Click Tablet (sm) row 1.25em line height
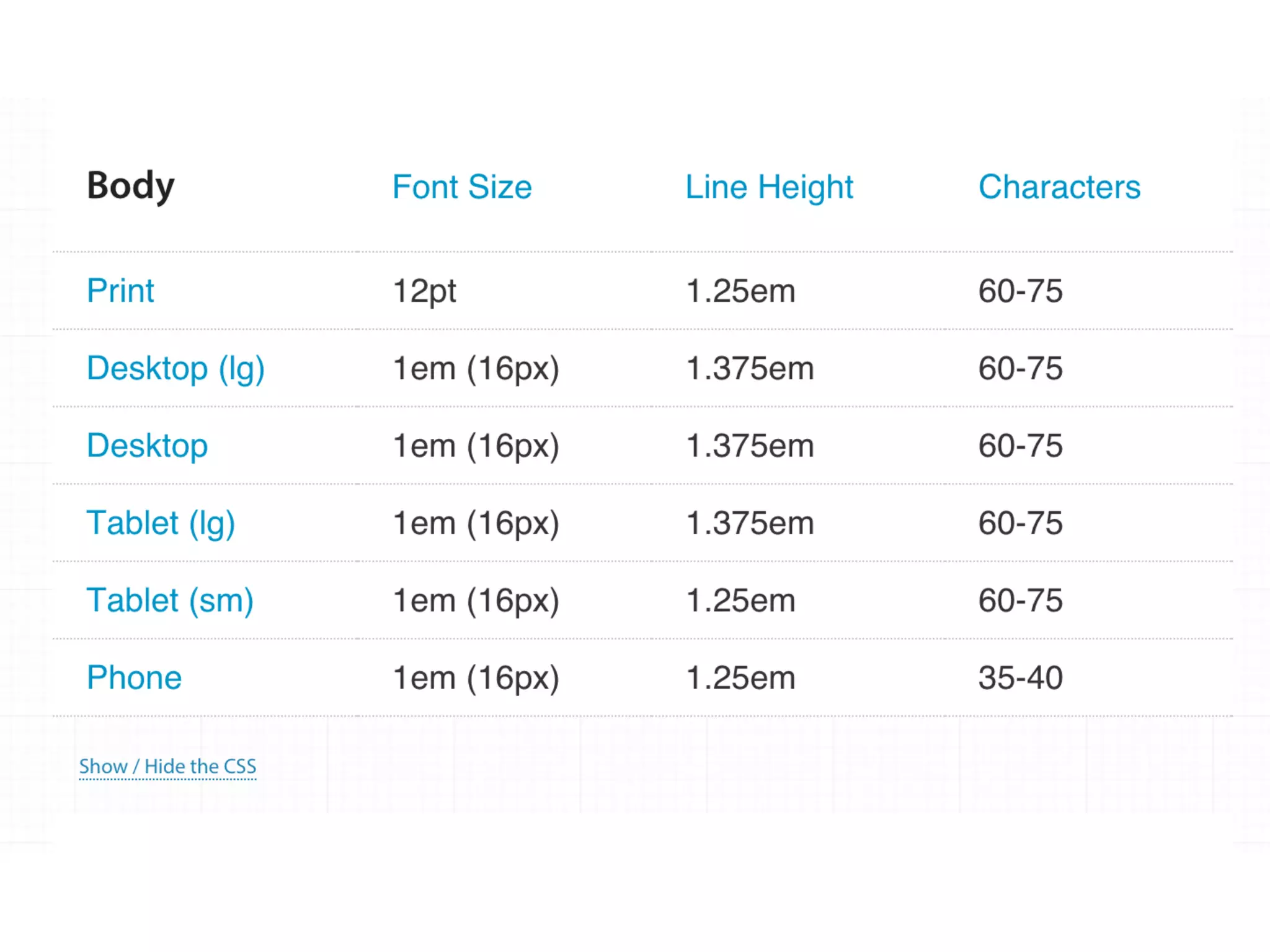Image resolution: width=1270 pixels, height=952 pixels. (740, 601)
